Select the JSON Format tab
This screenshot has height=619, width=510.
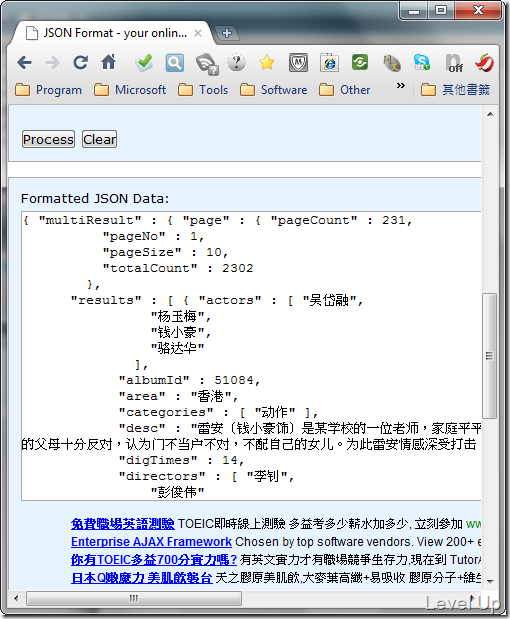coord(112,33)
